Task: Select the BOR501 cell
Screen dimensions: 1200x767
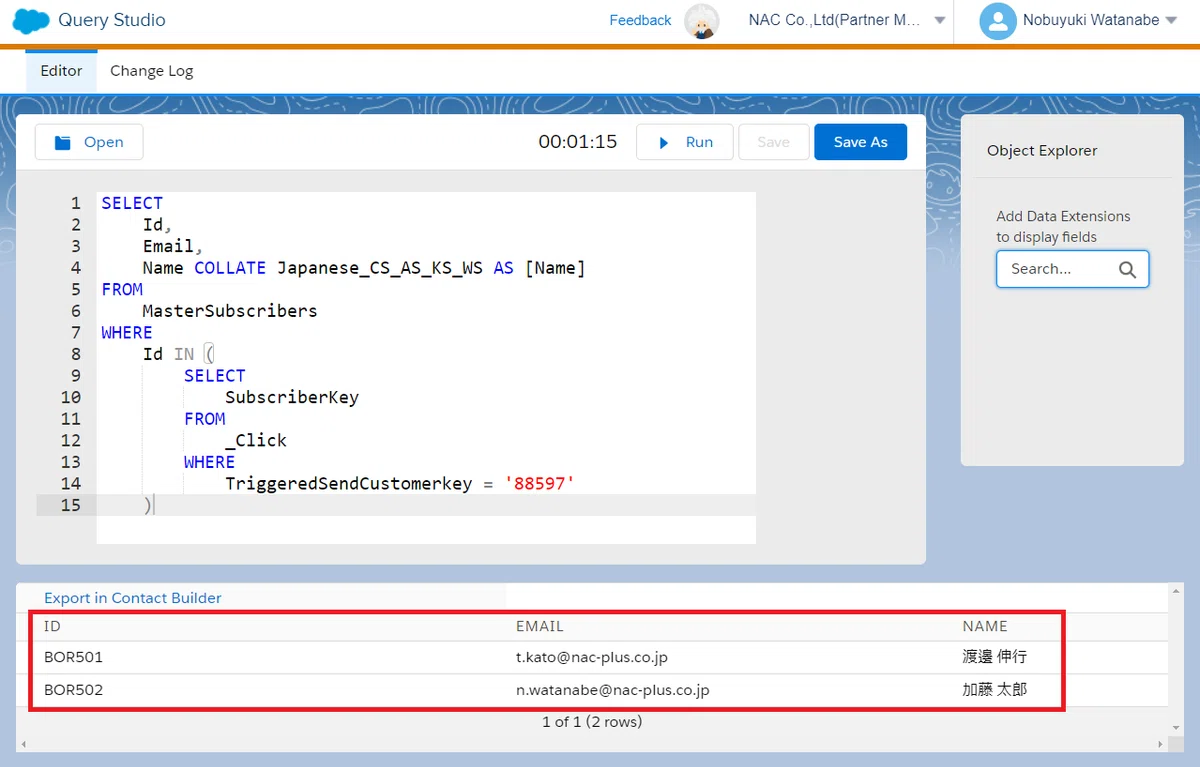Action: (73, 657)
